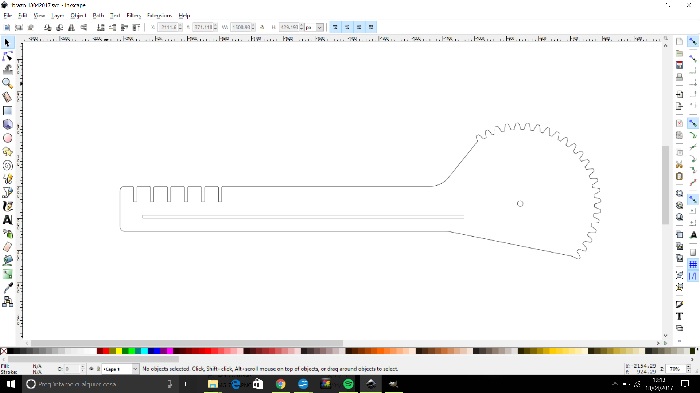Viewport: 700px width, 393px height.
Task: Click the X position stepper arrows
Action: (x=180, y=27)
